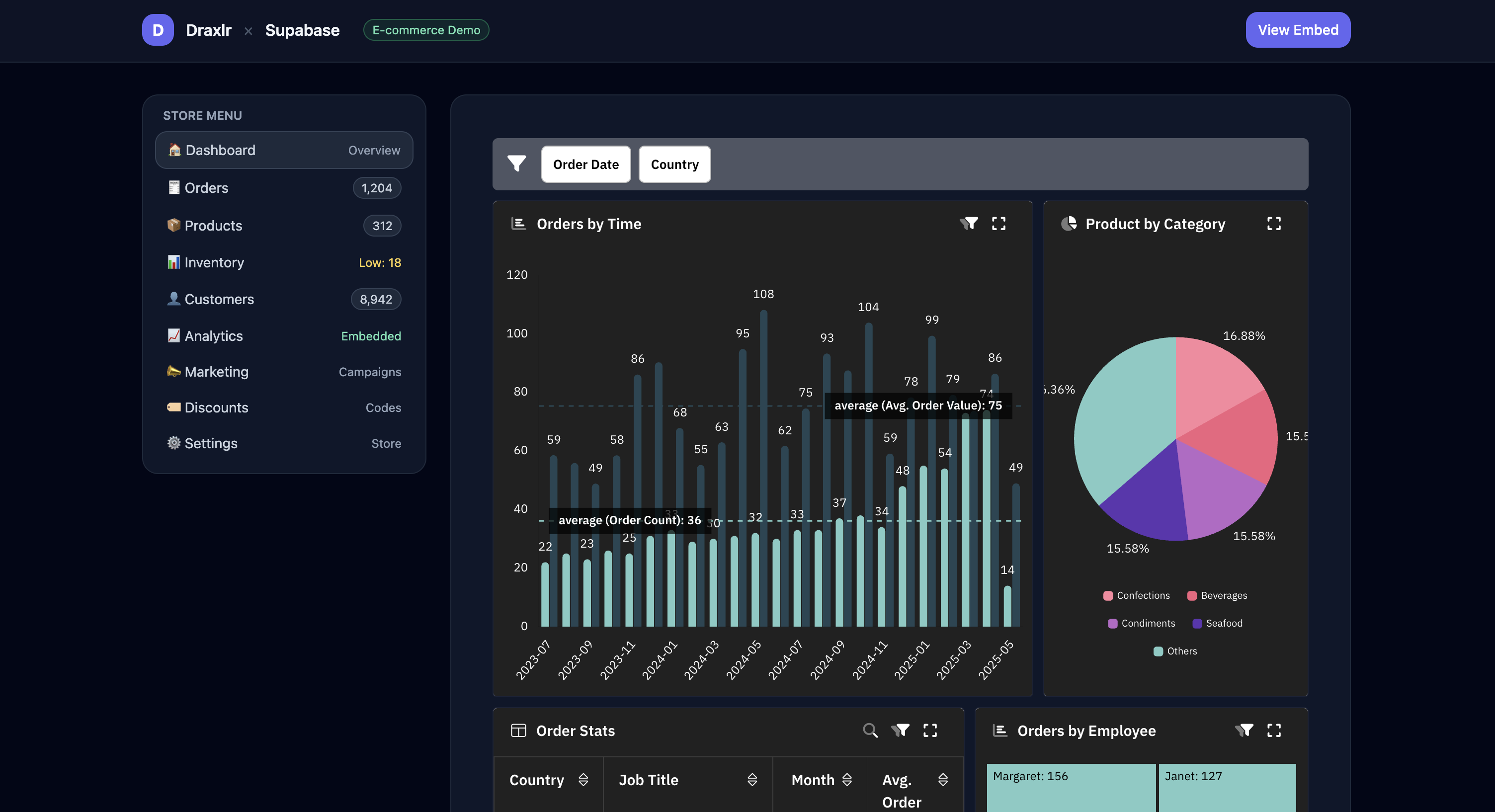1495x812 pixels.
Task: Click the Condiments color swatch in the legend
Action: (1112, 623)
